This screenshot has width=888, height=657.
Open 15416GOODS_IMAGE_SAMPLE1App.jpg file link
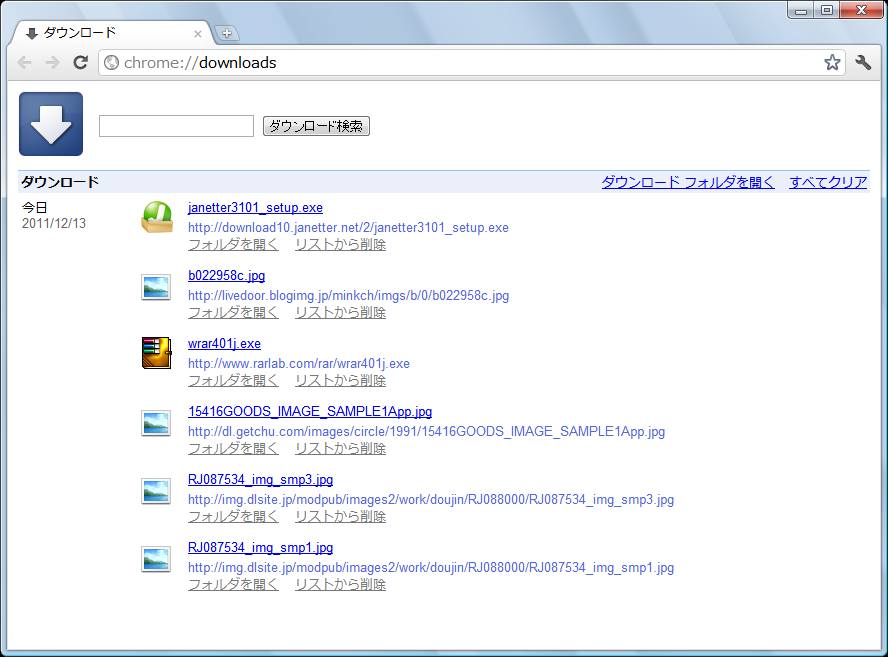tap(310, 412)
